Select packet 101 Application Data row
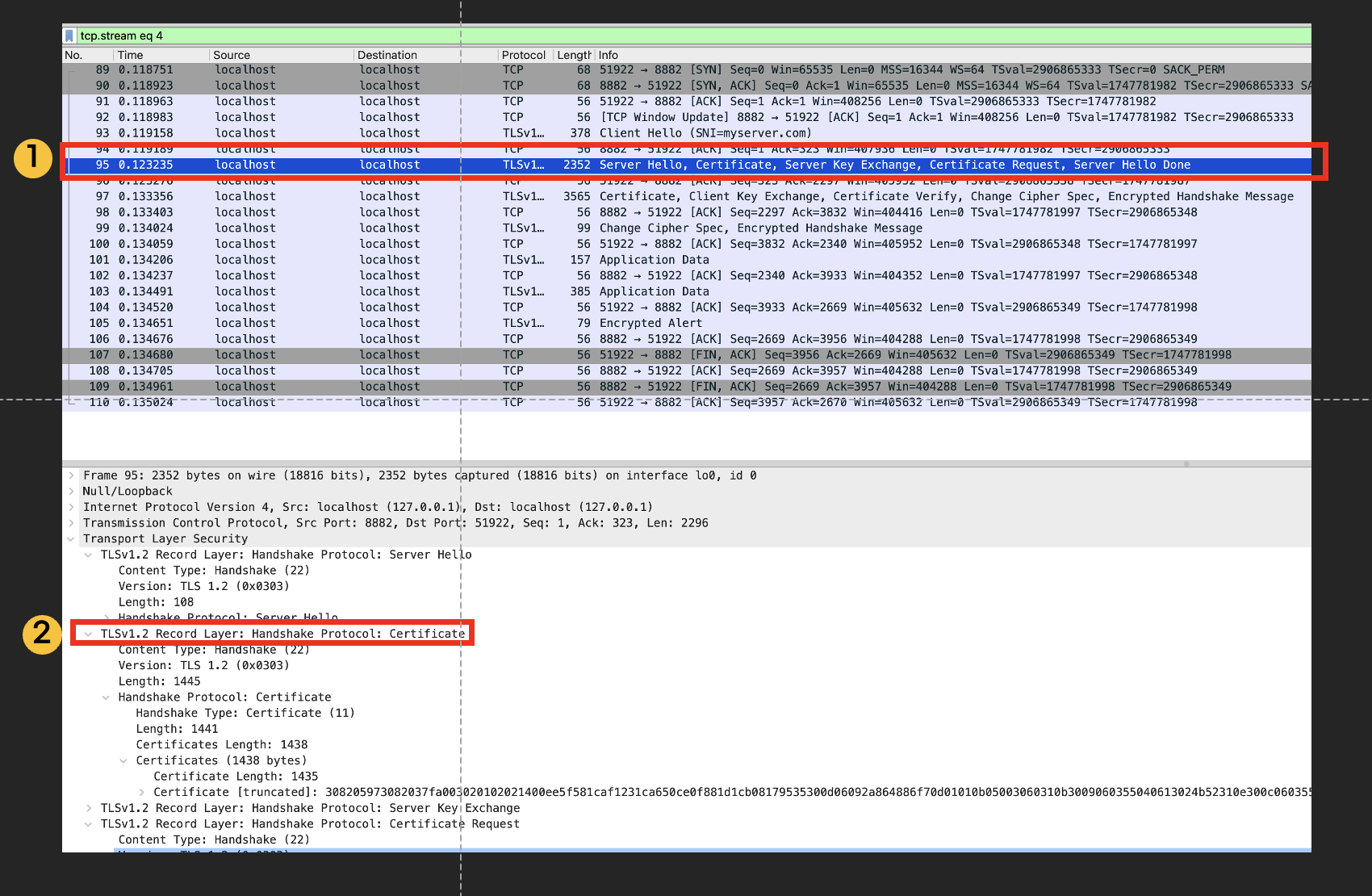Viewport: 1372px width, 896px height. pyautogui.click(x=687, y=260)
